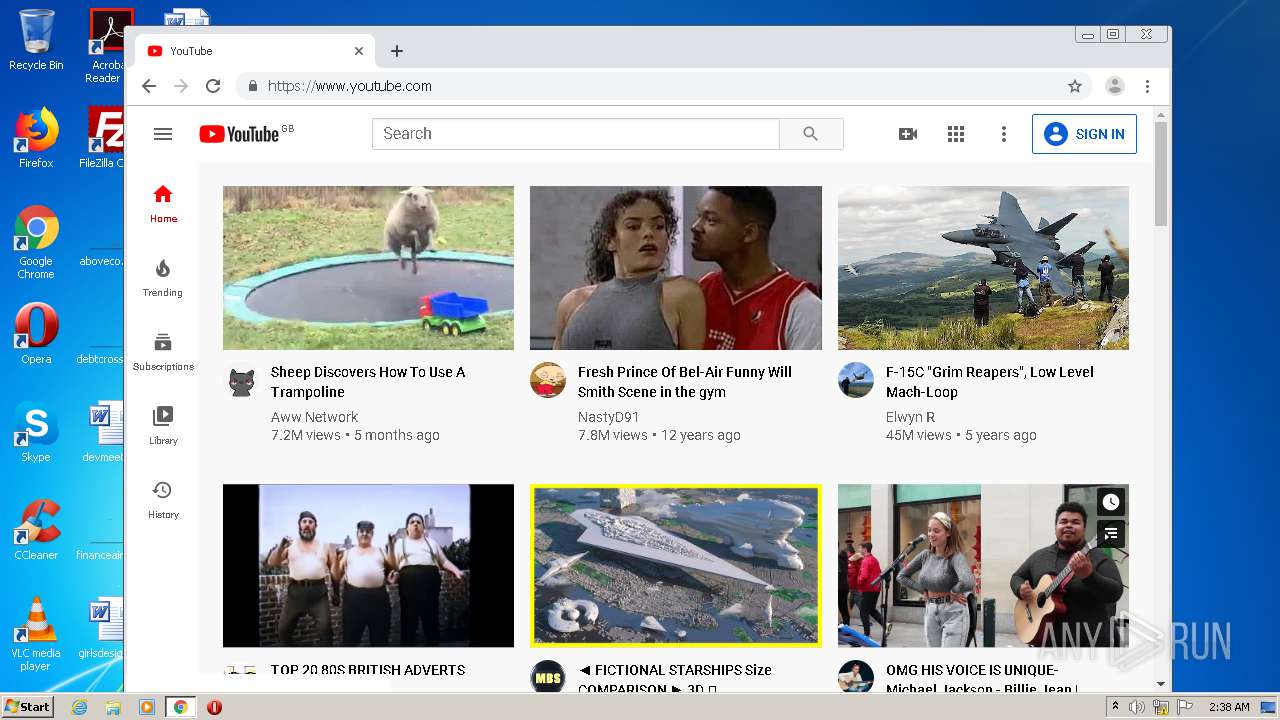
Task: Click the SIGN IN button
Action: pos(1084,134)
